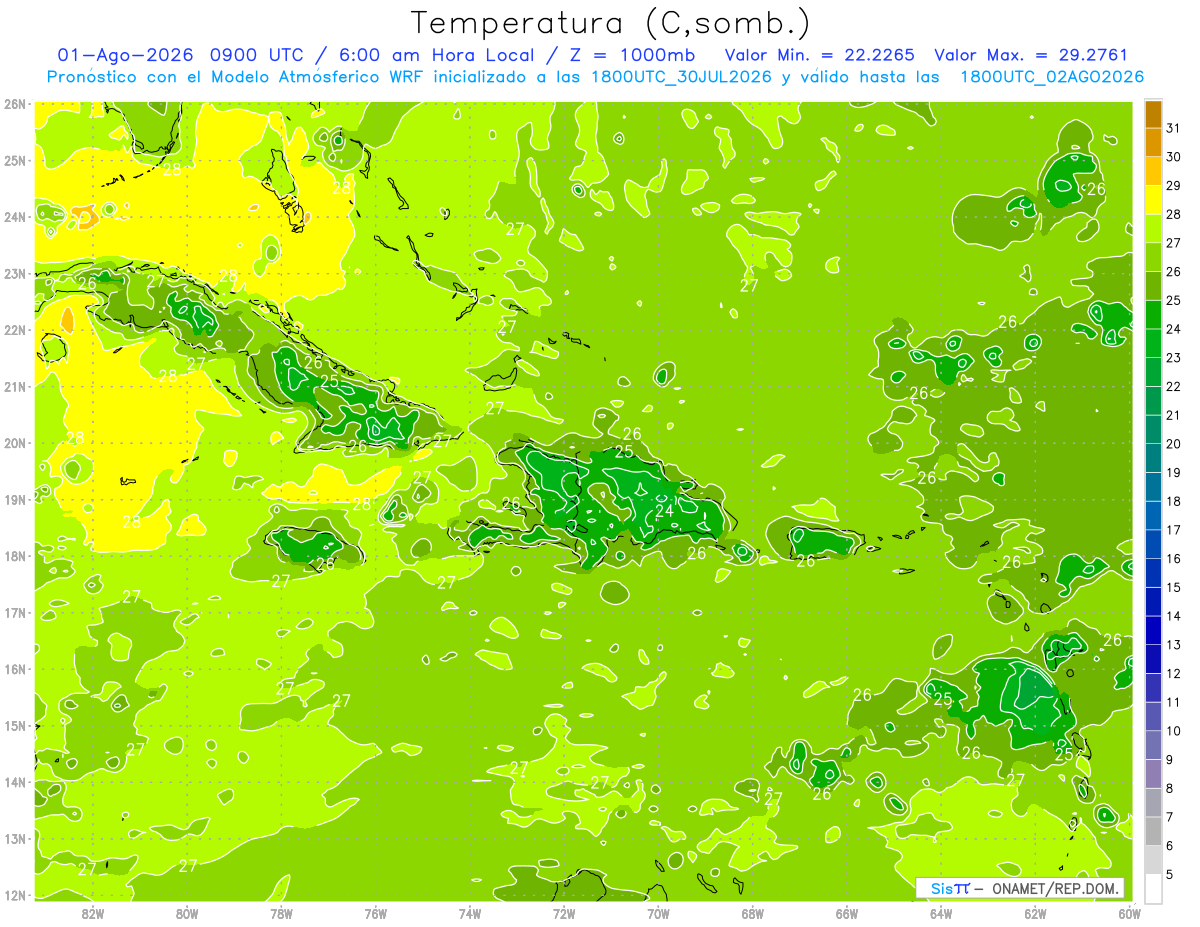Click the 12N latitude axis label
The height and width of the screenshot is (927, 1200).
[15, 895]
